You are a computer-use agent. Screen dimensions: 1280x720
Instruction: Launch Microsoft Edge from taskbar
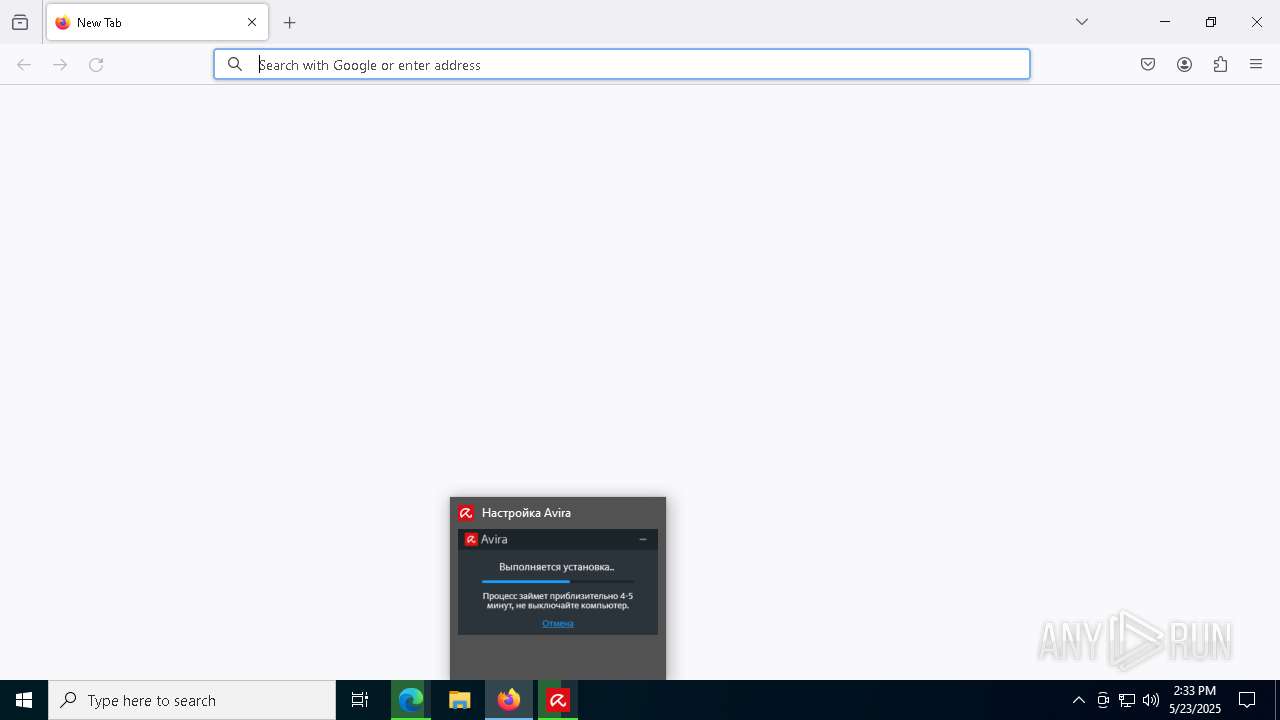tap(411, 700)
